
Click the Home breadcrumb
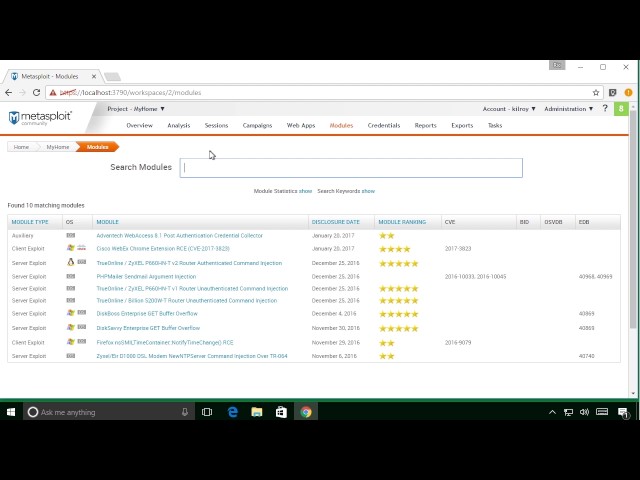[21, 147]
